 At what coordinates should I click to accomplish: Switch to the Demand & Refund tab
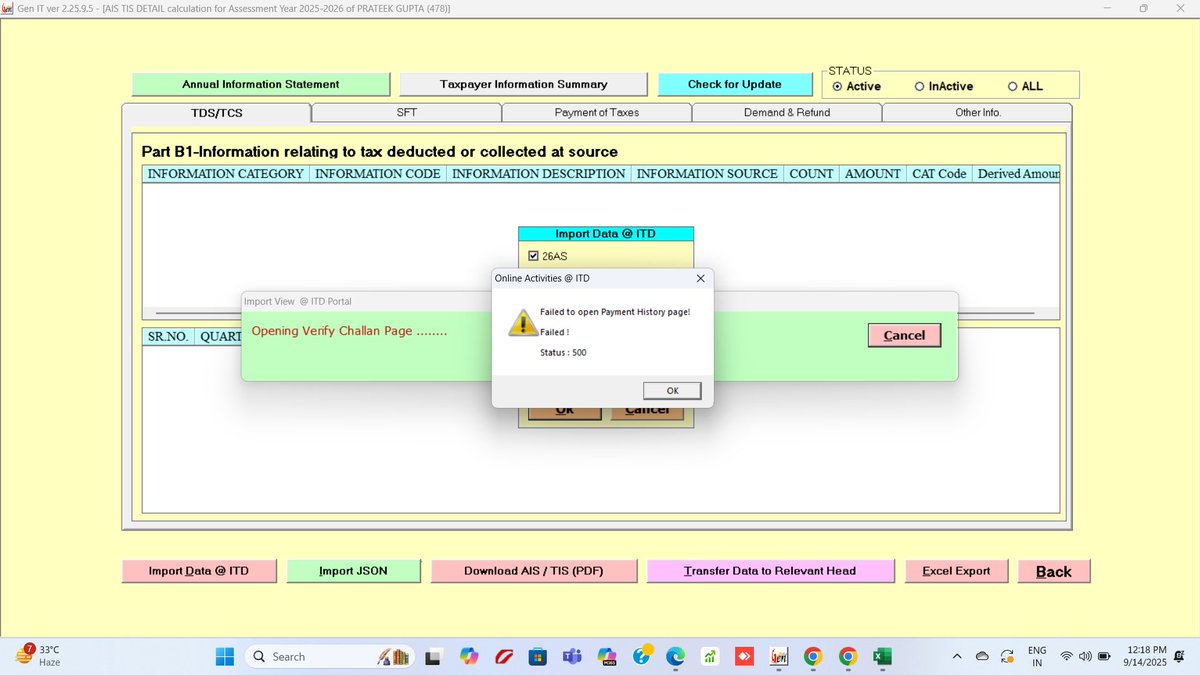pyautogui.click(x=787, y=113)
